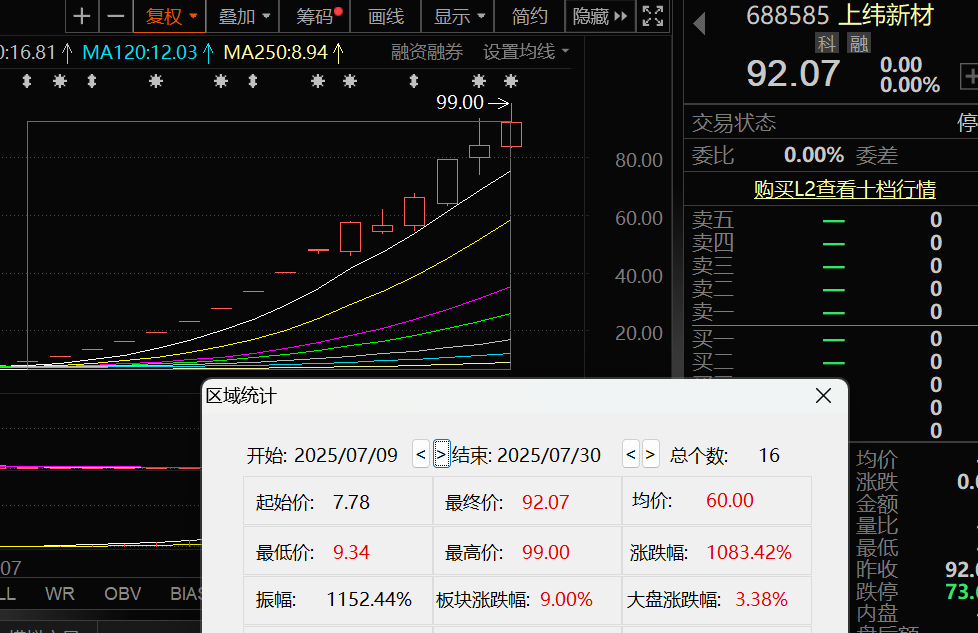Open the 画线 drawing tools
This screenshot has width=978, height=633.
[386, 16]
